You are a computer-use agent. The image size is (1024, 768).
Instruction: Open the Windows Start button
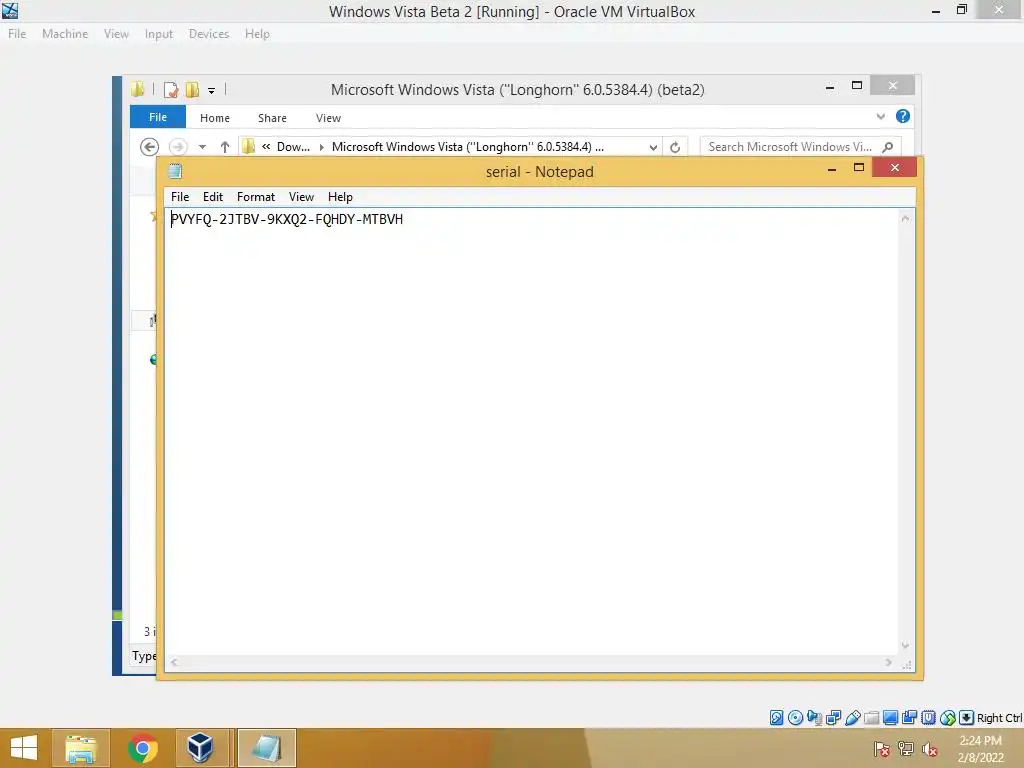[x=24, y=748]
